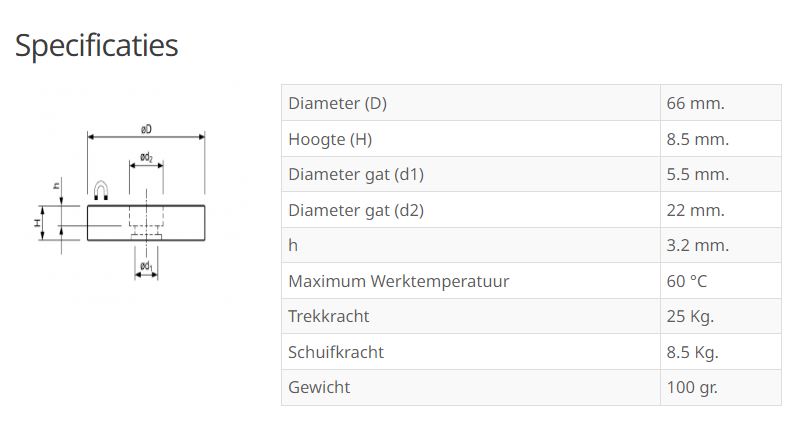
Task: Select the Diameter (D) row label
Action: click(337, 103)
